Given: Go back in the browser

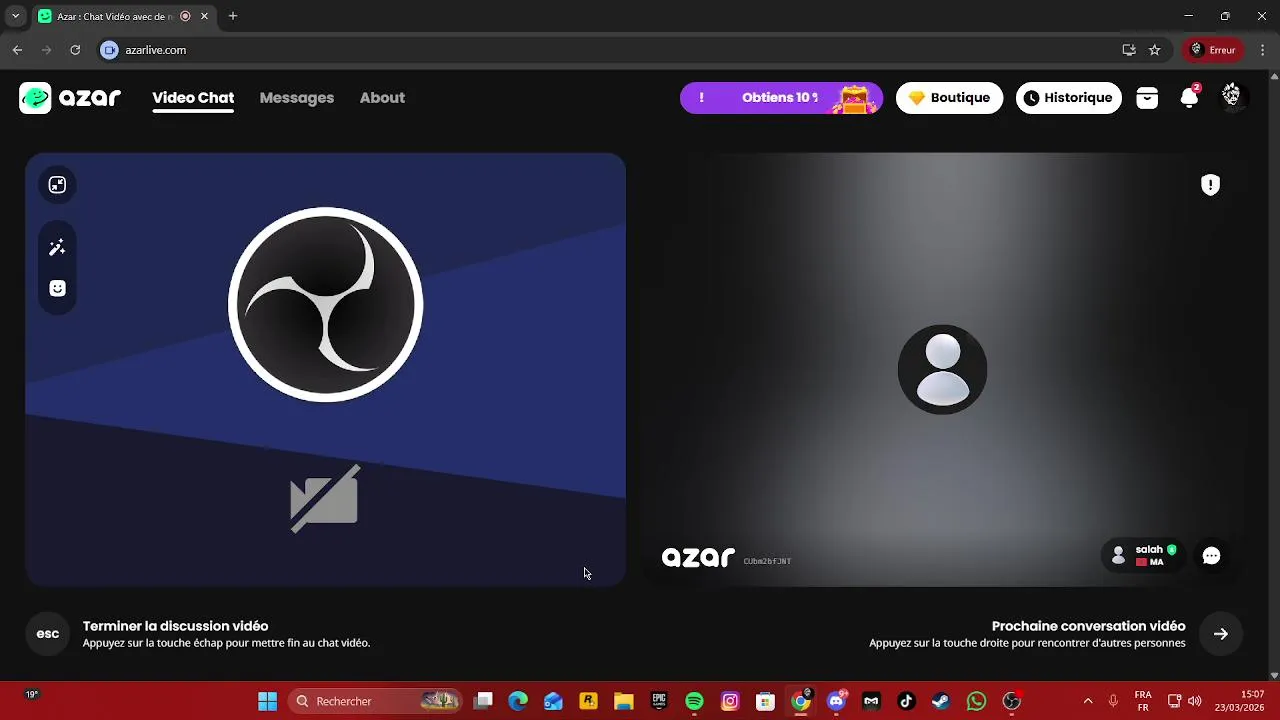Looking at the screenshot, I should pos(17,50).
